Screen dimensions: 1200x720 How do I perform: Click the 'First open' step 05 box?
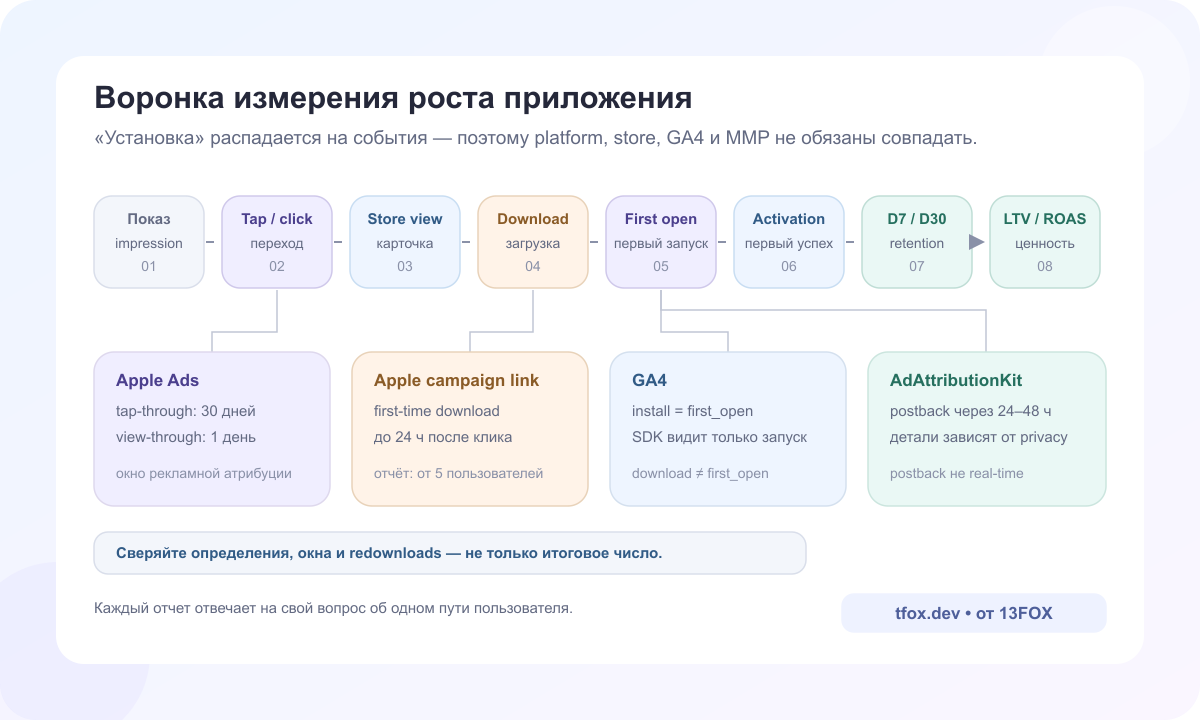point(661,242)
